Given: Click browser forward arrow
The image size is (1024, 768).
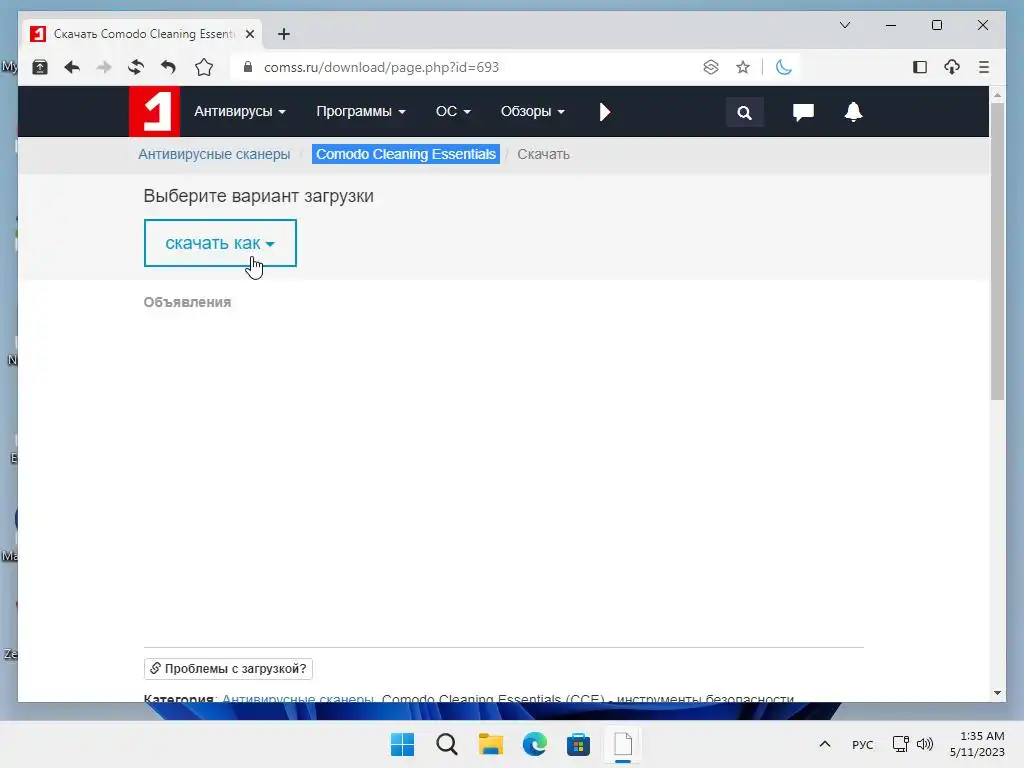Looking at the screenshot, I should 104,67.
